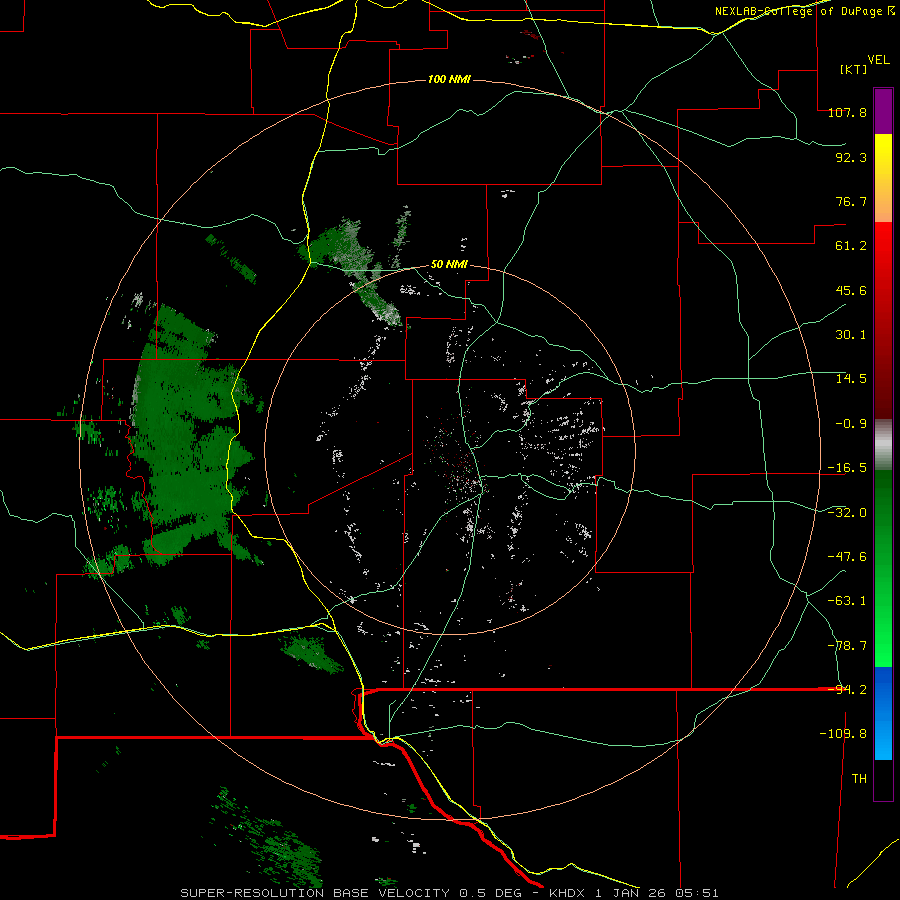Pick the purple segment of velocity color bar

click(x=883, y=111)
